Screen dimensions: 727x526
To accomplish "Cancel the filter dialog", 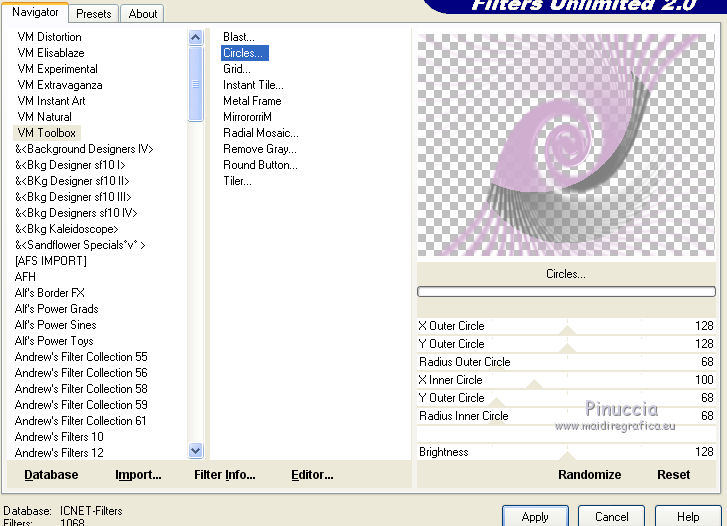I will pyautogui.click(x=612, y=516).
